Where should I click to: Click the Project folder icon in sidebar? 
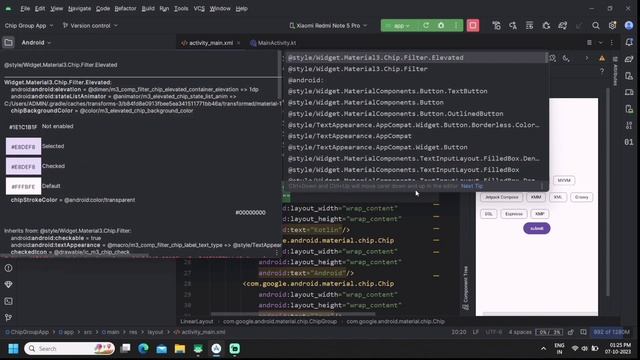pos(8,42)
